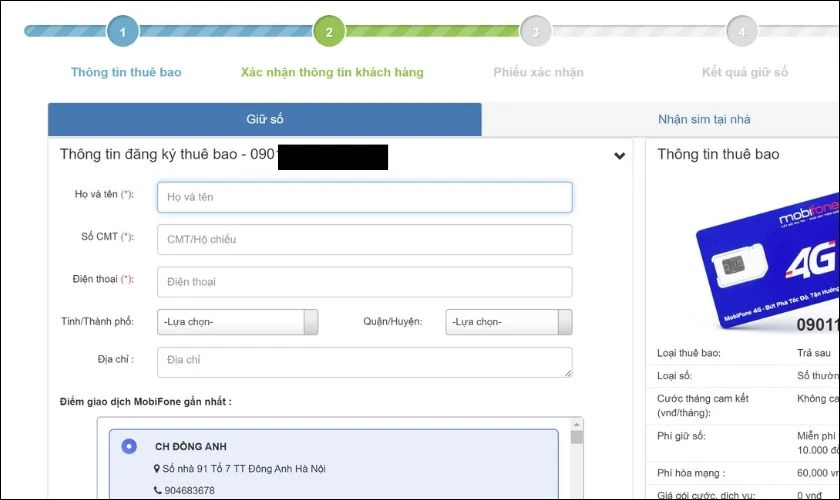This screenshot has width=840, height=500.
Task: Focus the Họ và tên input field
Action: point(365,197)
